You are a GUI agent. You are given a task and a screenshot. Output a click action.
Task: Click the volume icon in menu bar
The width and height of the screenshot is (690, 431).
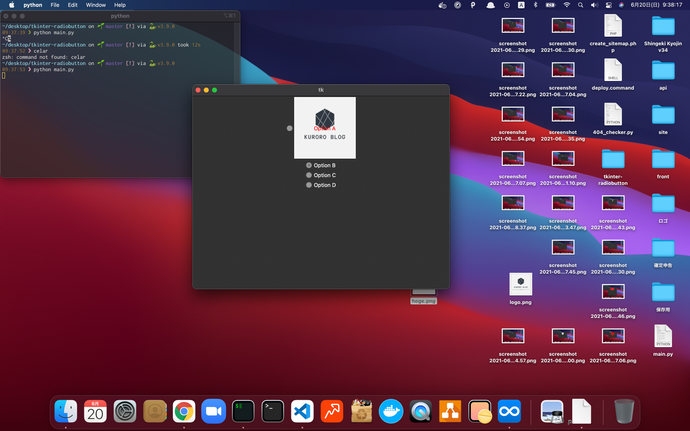595,5
